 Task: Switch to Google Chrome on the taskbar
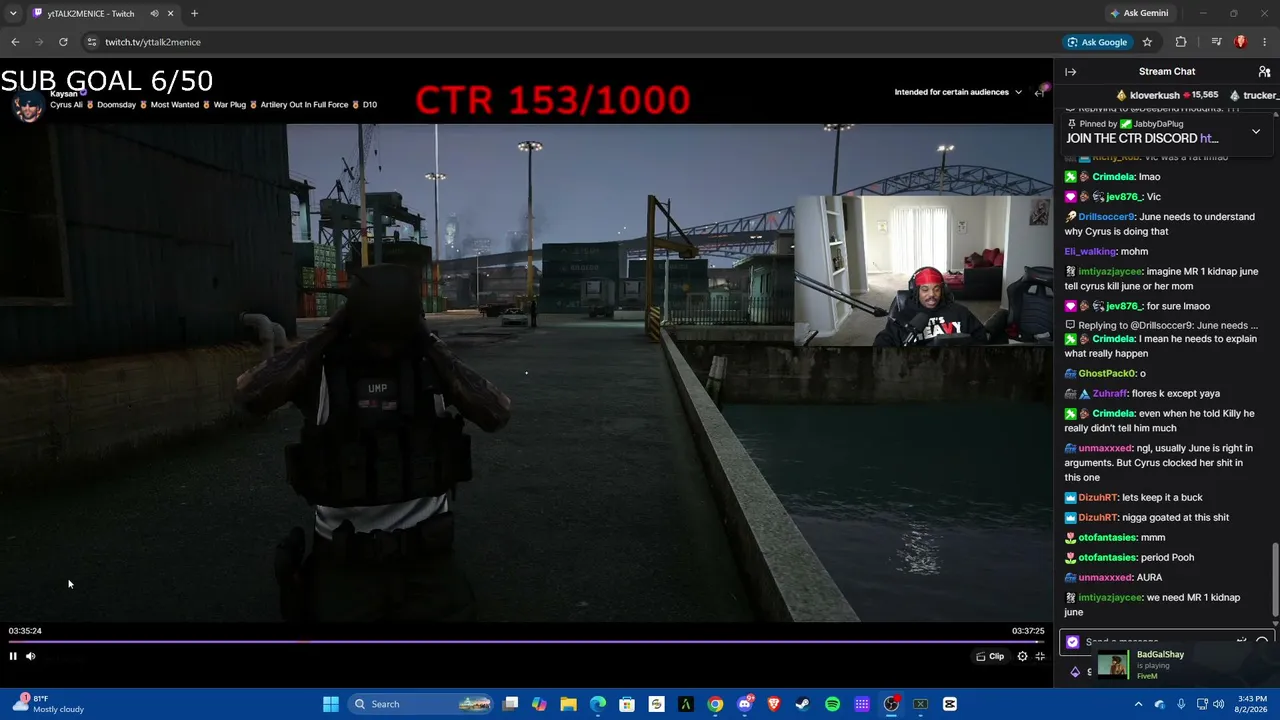pyautogui.click(x=715, y=704)
